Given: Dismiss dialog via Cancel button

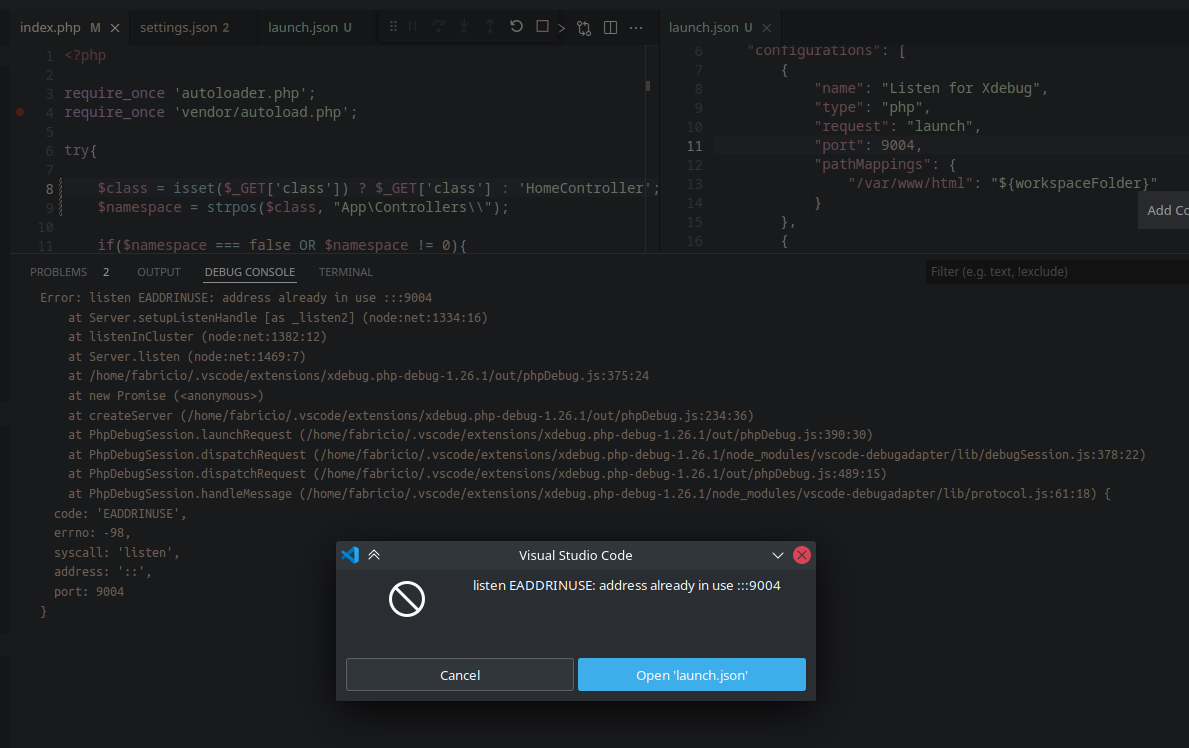Looking at the screenshot, I should (x=459, y=674).
